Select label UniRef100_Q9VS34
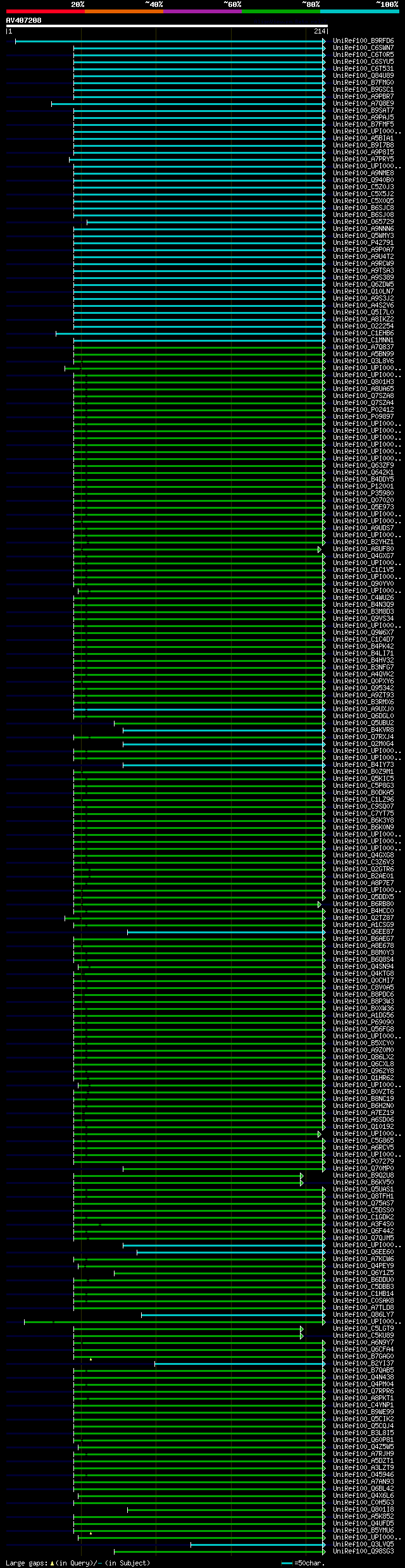Screen dimensions: 405x1568 (363, 619)
